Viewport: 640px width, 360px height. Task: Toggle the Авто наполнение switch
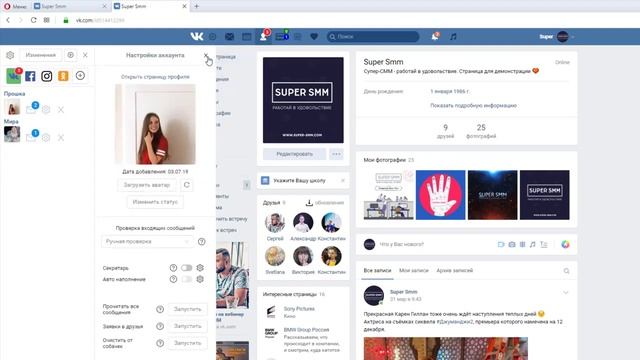[187, 279]
